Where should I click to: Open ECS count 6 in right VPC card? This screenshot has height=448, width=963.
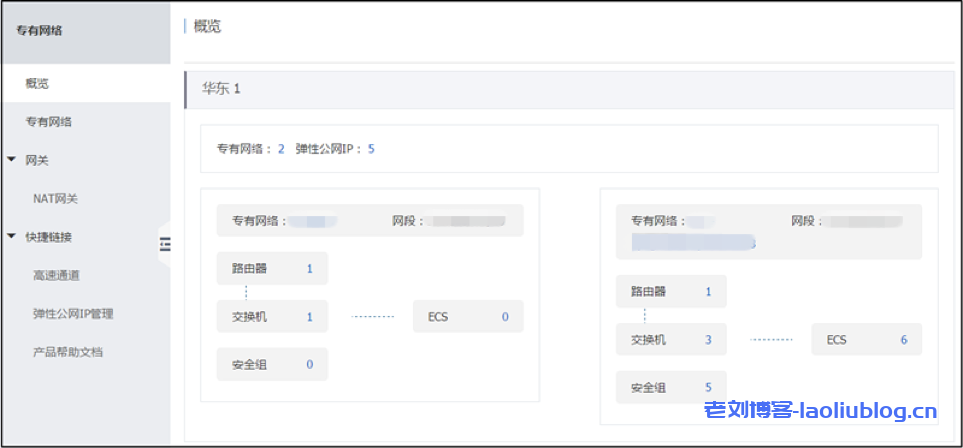pyautogui.click(x=903, y=340)
